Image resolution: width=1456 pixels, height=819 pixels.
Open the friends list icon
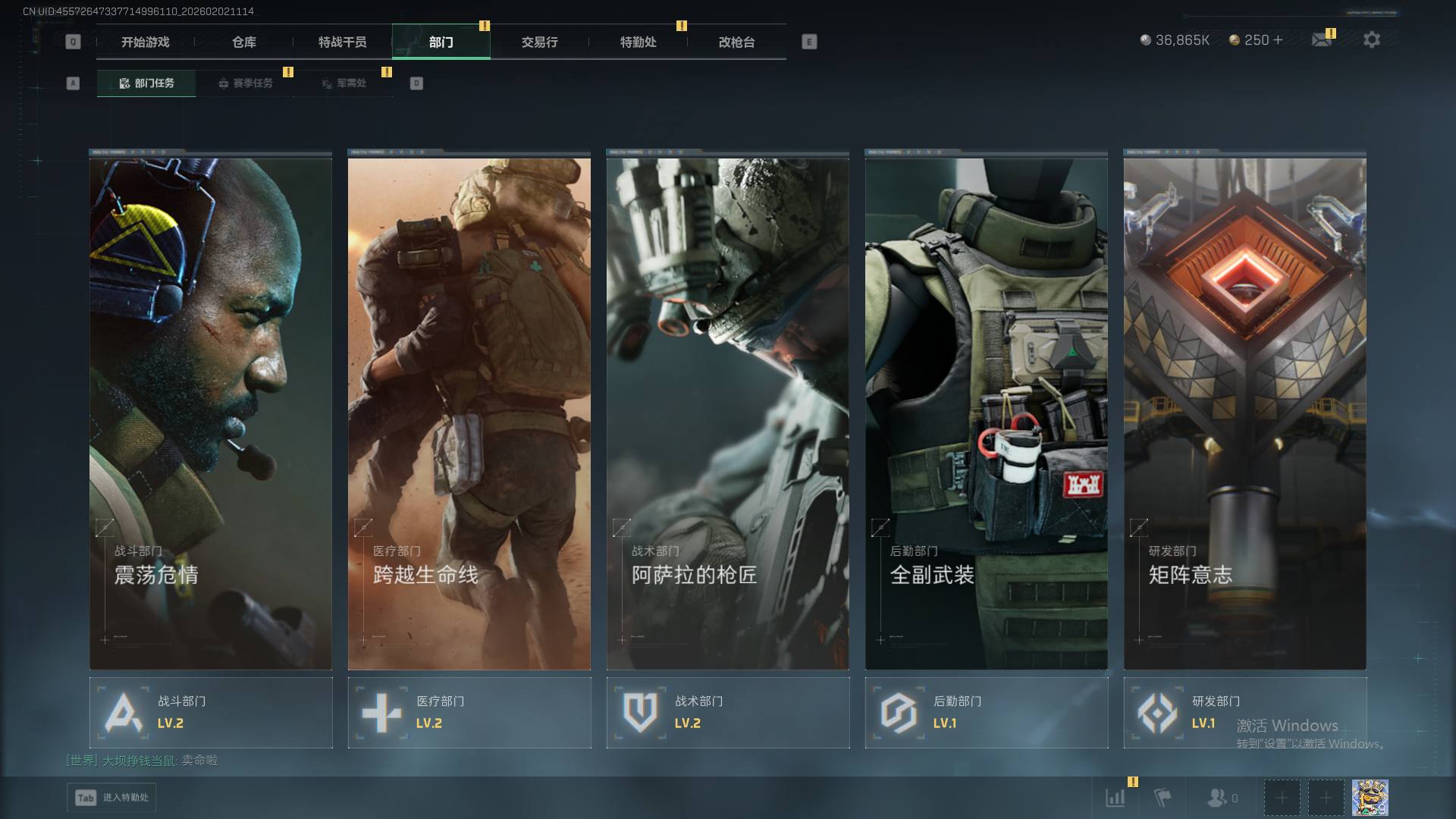point(1217,797)
